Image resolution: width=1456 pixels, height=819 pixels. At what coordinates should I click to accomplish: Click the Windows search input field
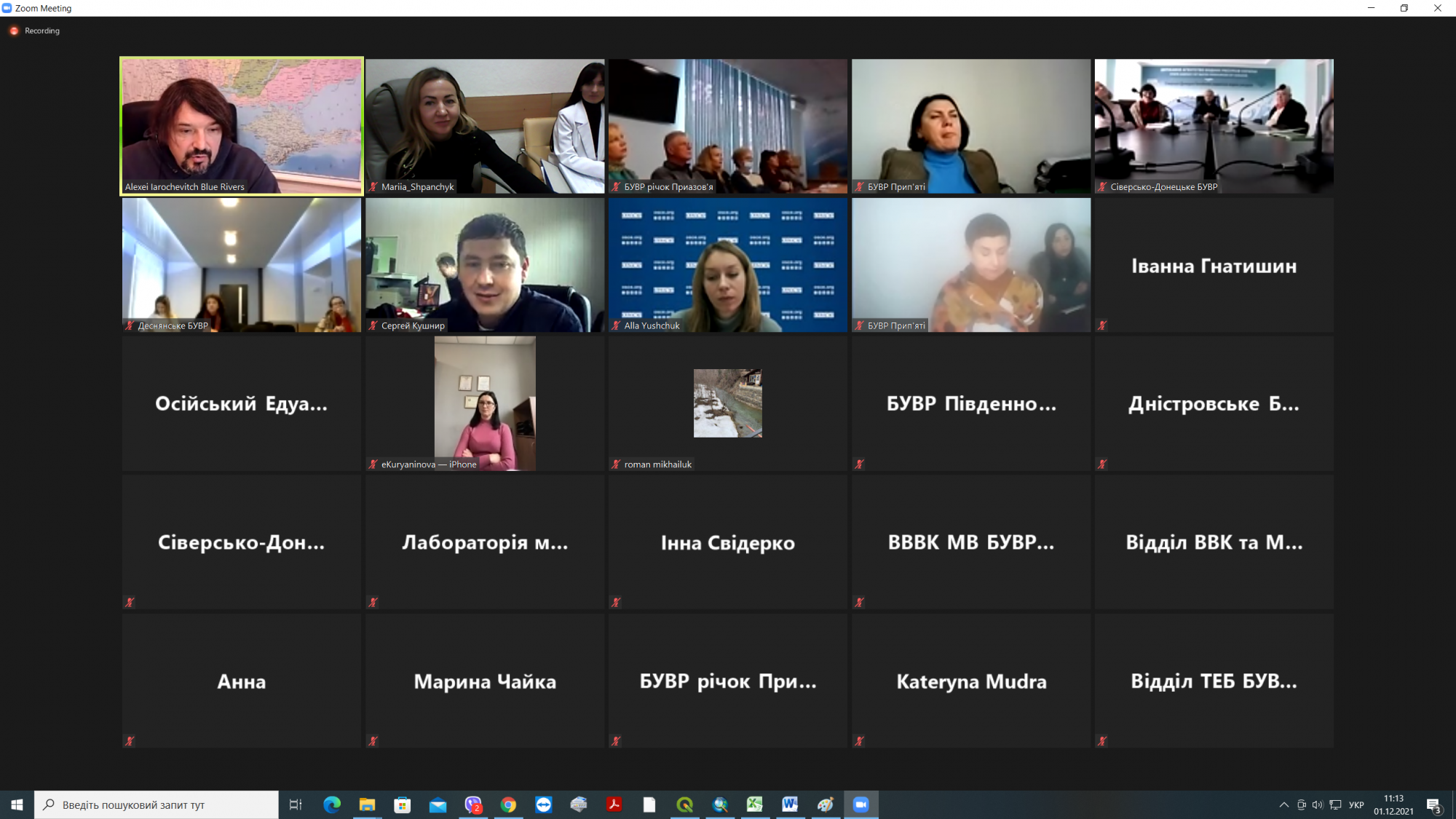pos(157,804)
